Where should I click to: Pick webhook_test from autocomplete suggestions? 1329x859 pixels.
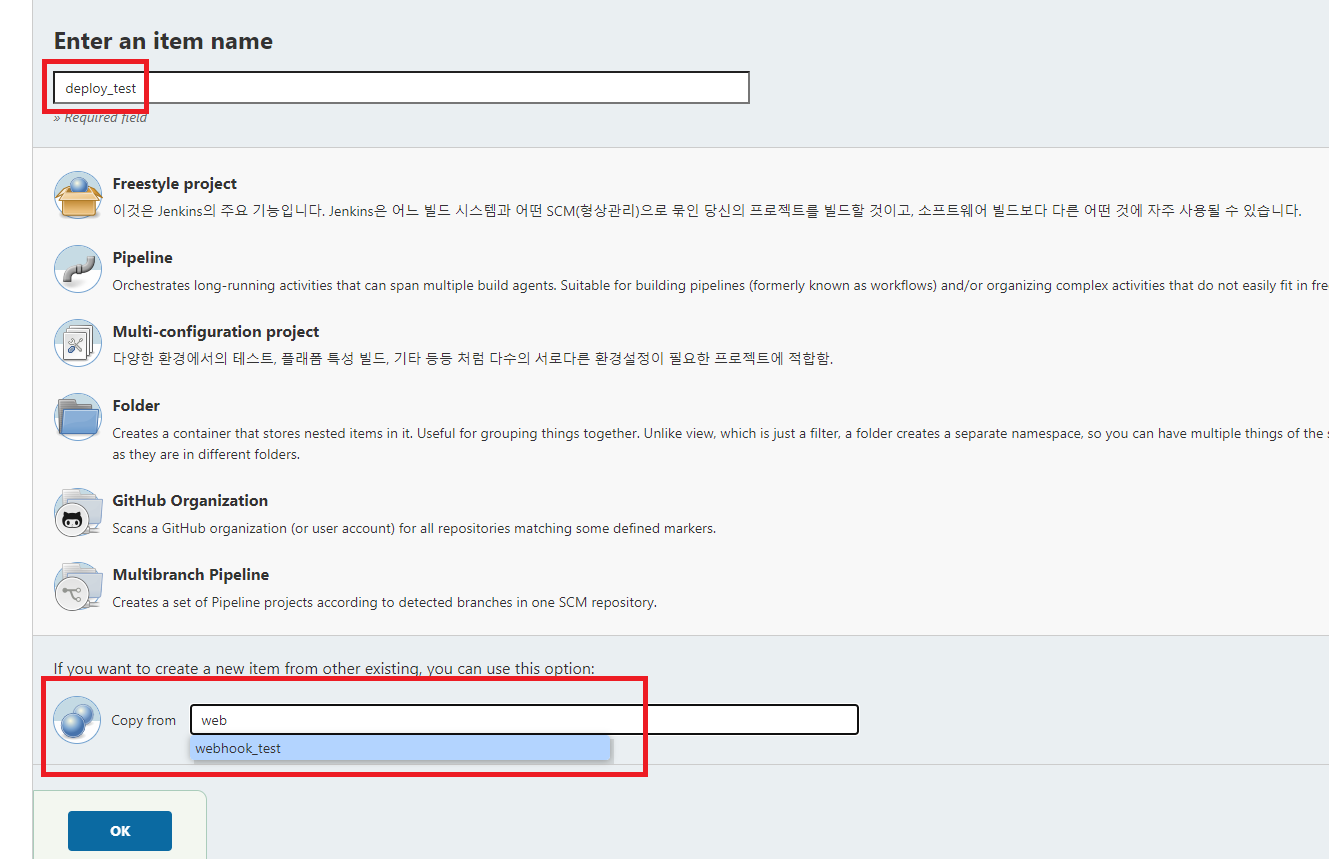coord(400,748)
